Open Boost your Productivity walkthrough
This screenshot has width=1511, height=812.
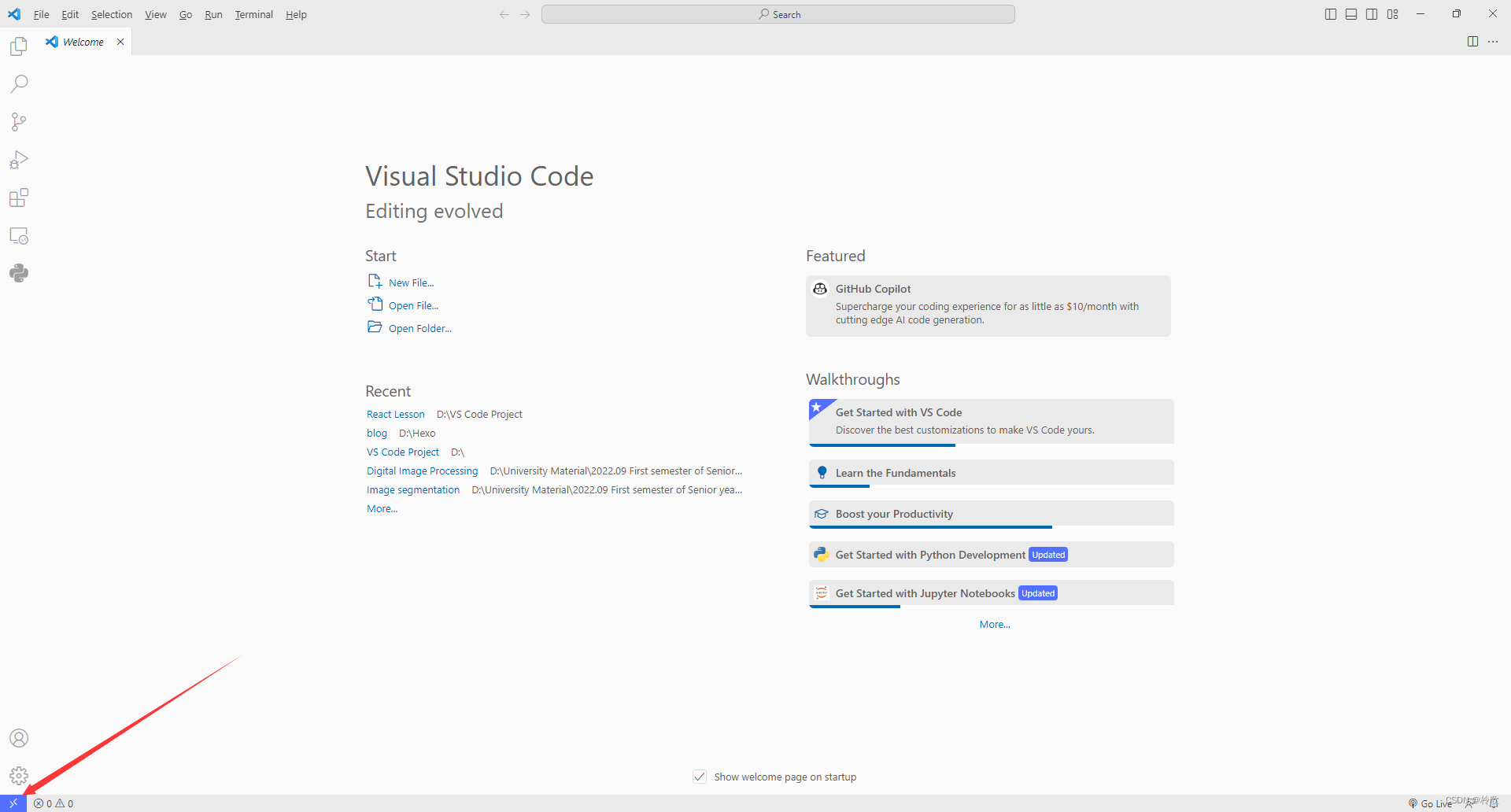pos(992,514)
